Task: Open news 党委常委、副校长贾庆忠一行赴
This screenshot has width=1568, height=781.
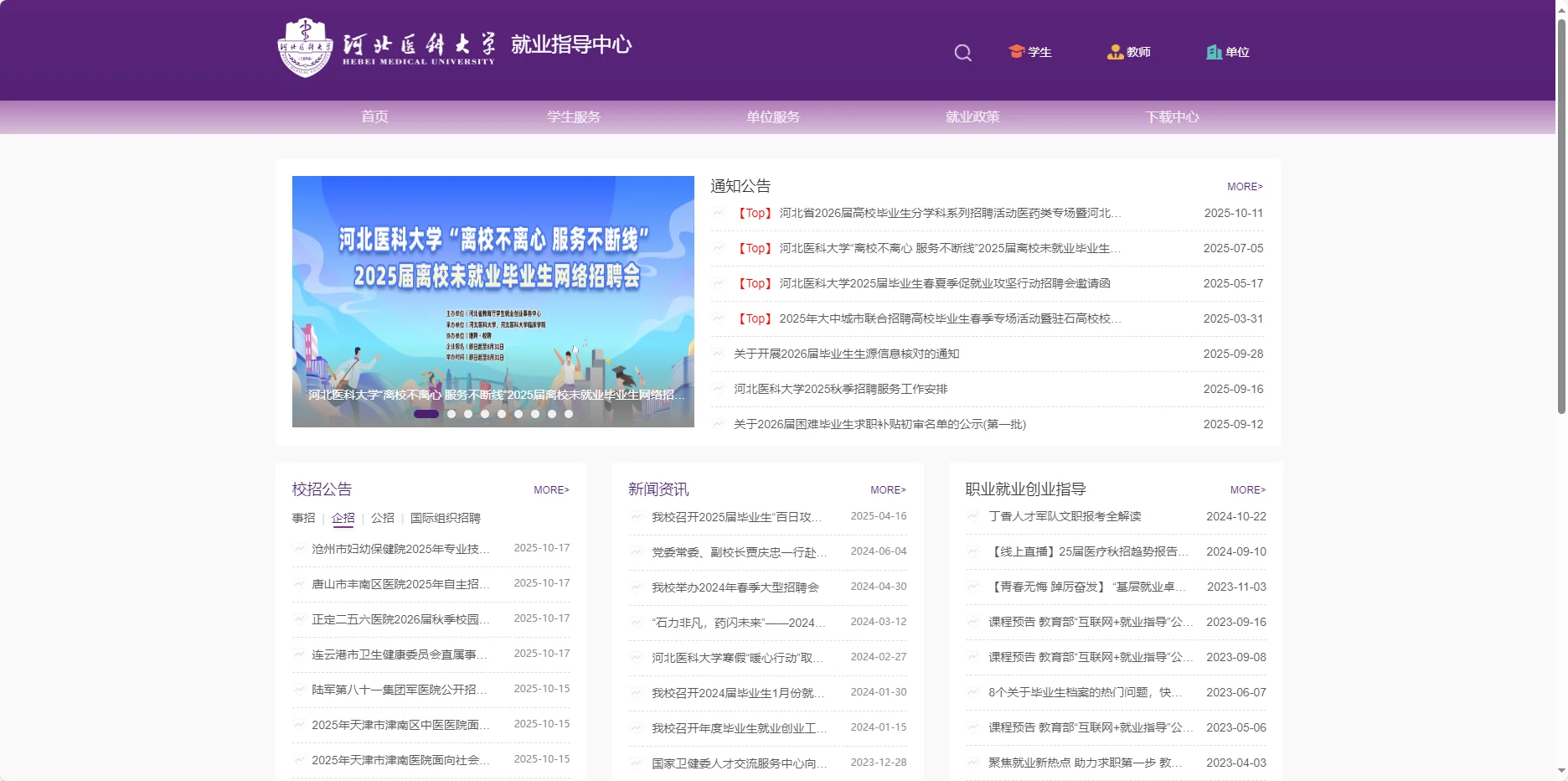Action: click(x=739, y=552)
